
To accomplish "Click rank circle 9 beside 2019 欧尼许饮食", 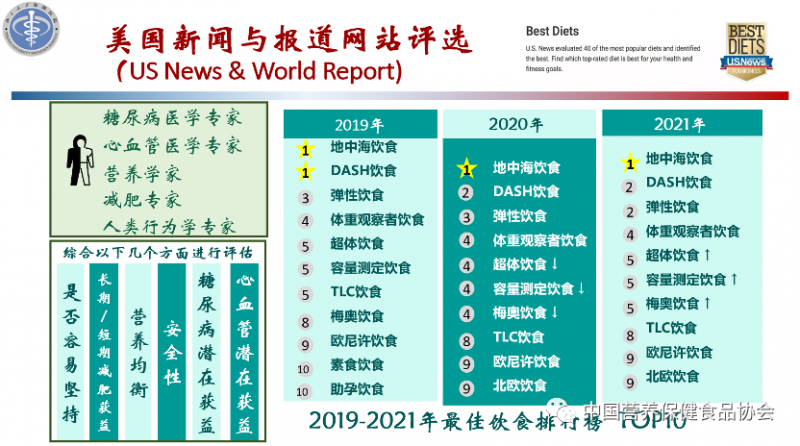I will (x=305, y=345).
